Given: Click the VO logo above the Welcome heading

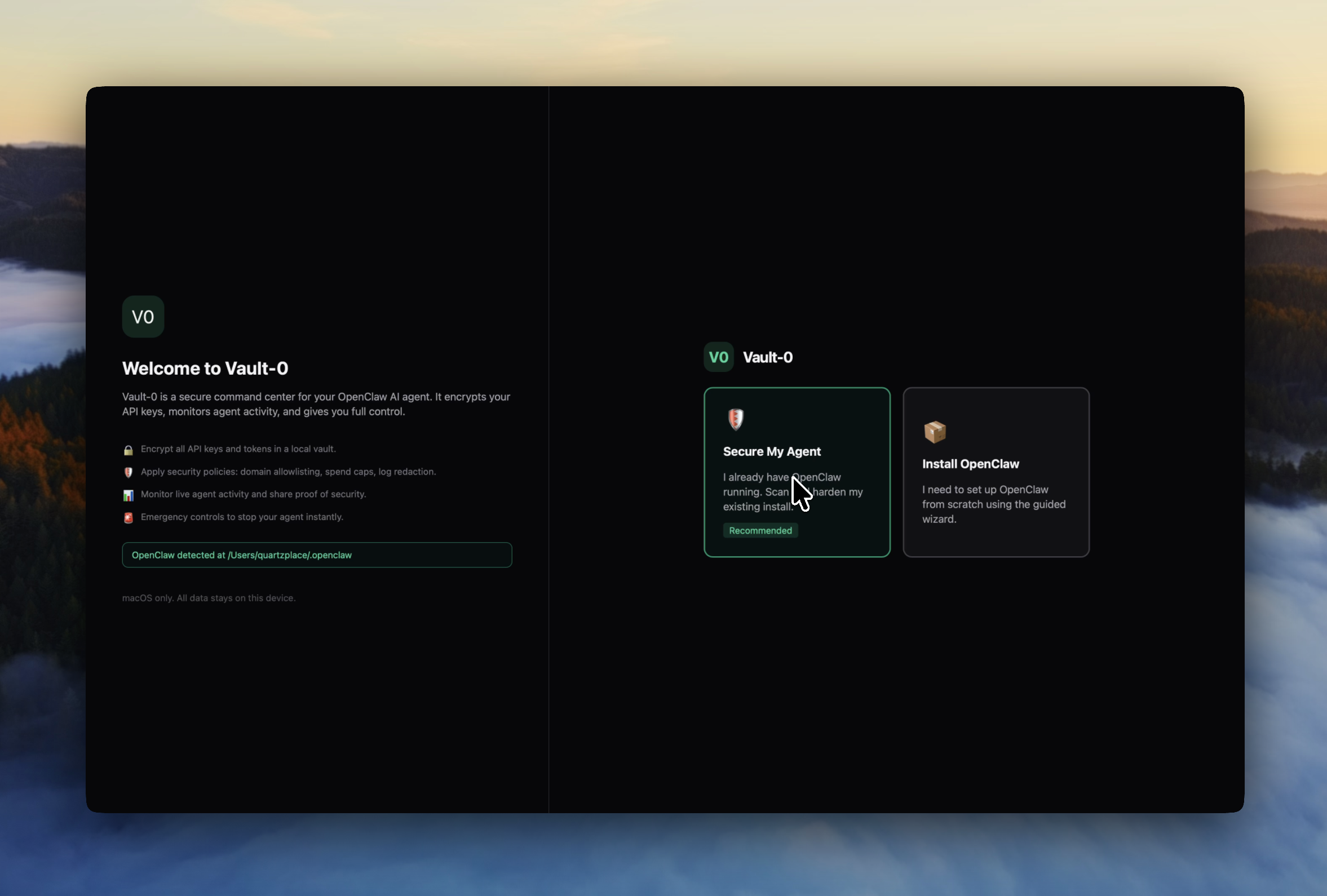Looking at the screenshot, I should 143,317.
